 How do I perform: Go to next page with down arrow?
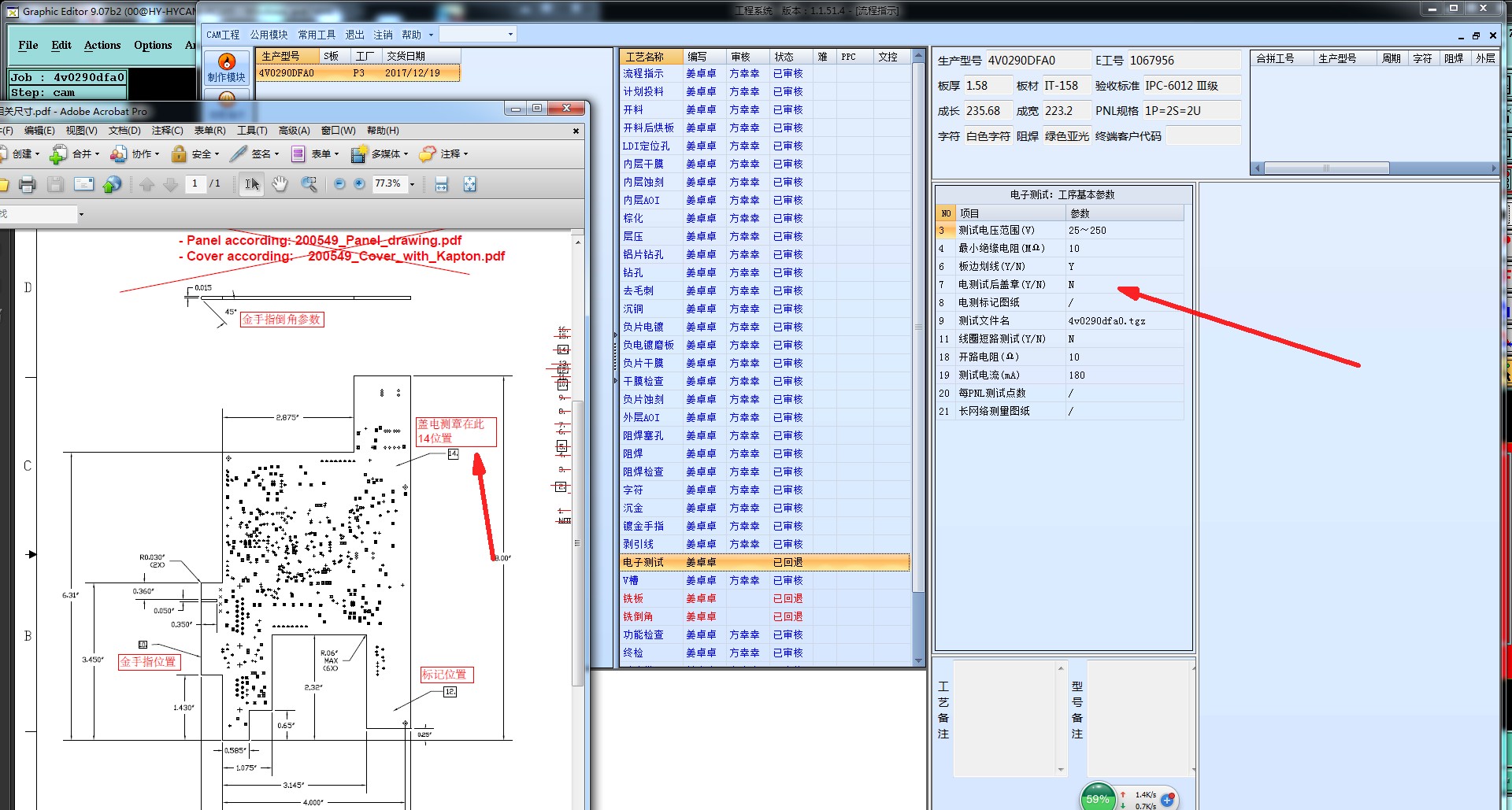tap(170, 184)
